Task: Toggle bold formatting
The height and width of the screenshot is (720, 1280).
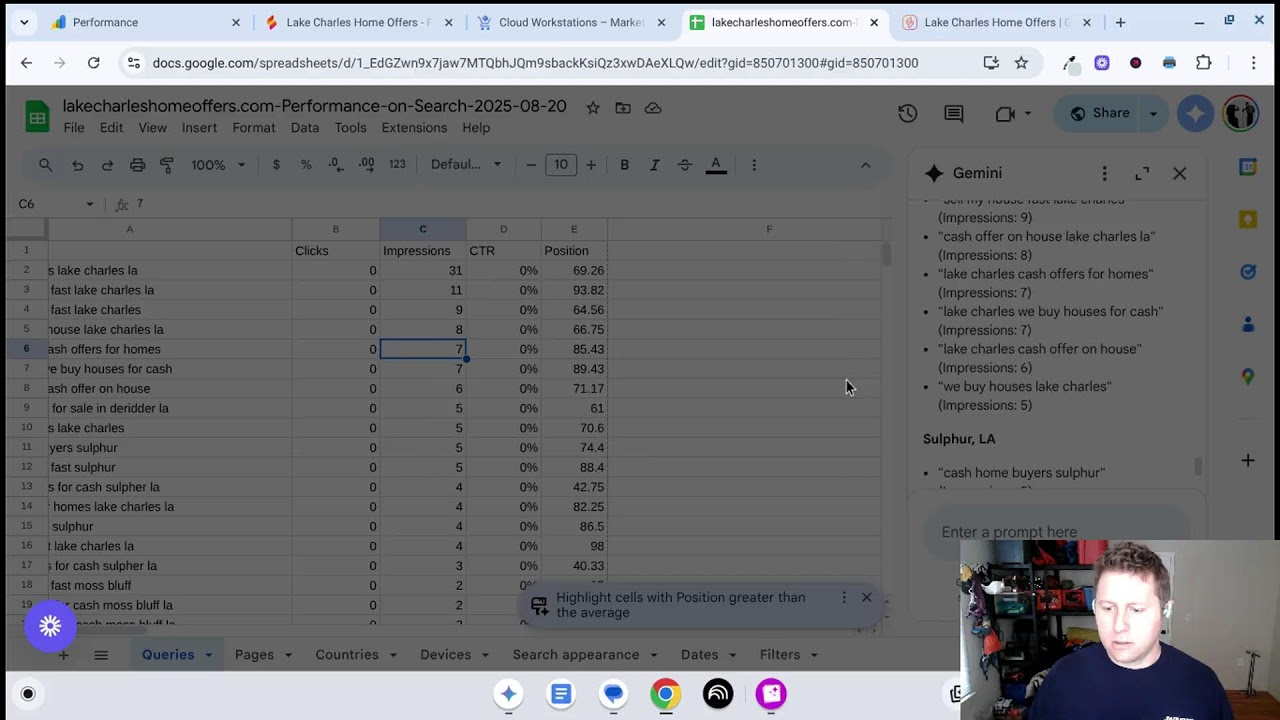Action: [x=624, y=165]
